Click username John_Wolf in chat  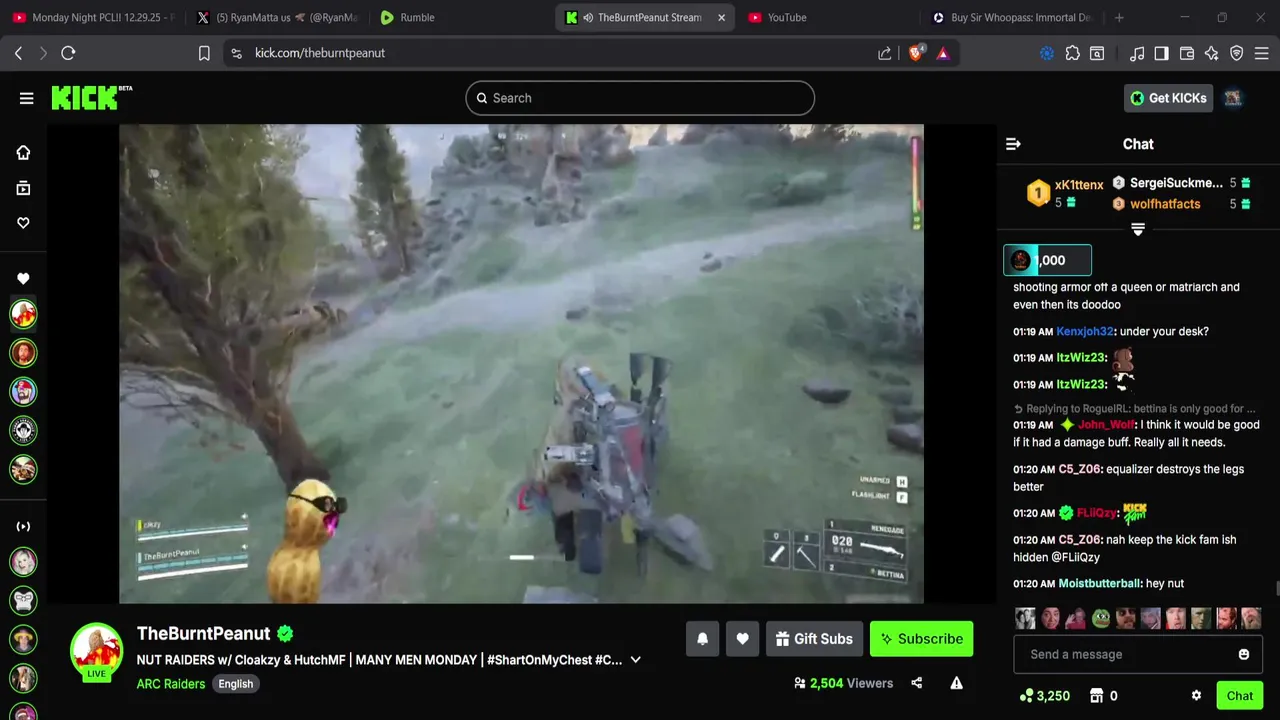tap(1107, 425)
